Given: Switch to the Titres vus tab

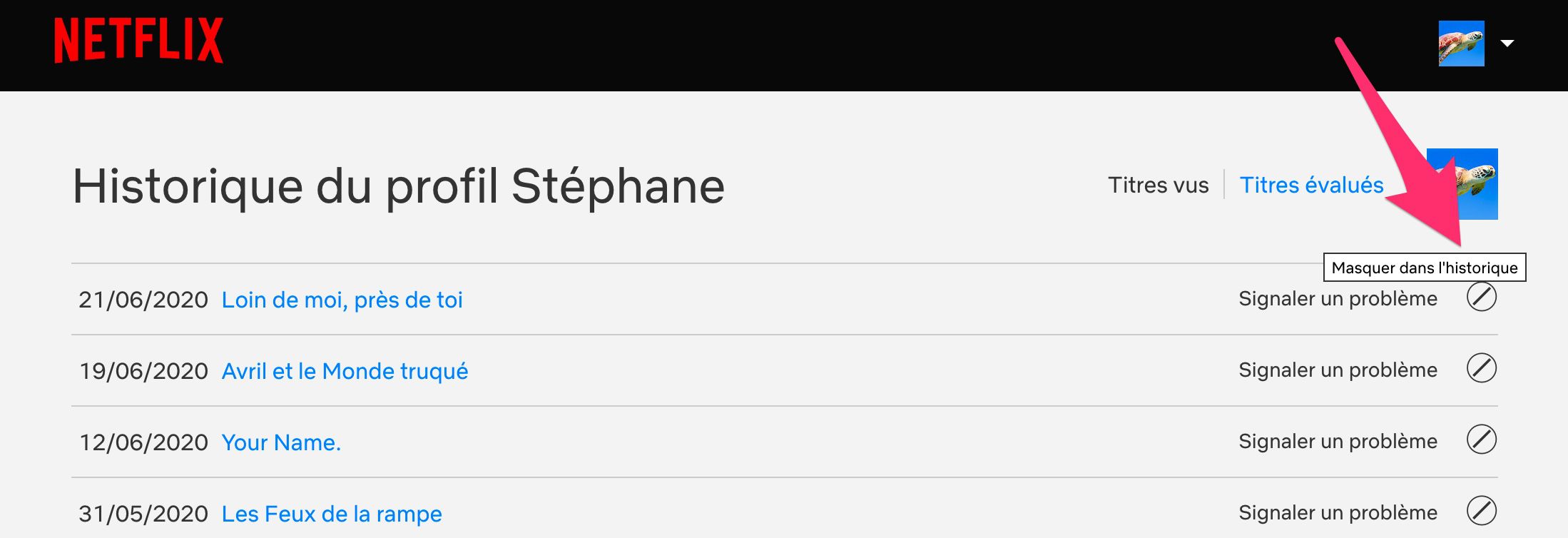Looking at the screenshot, I should (x=1158, y=185).
